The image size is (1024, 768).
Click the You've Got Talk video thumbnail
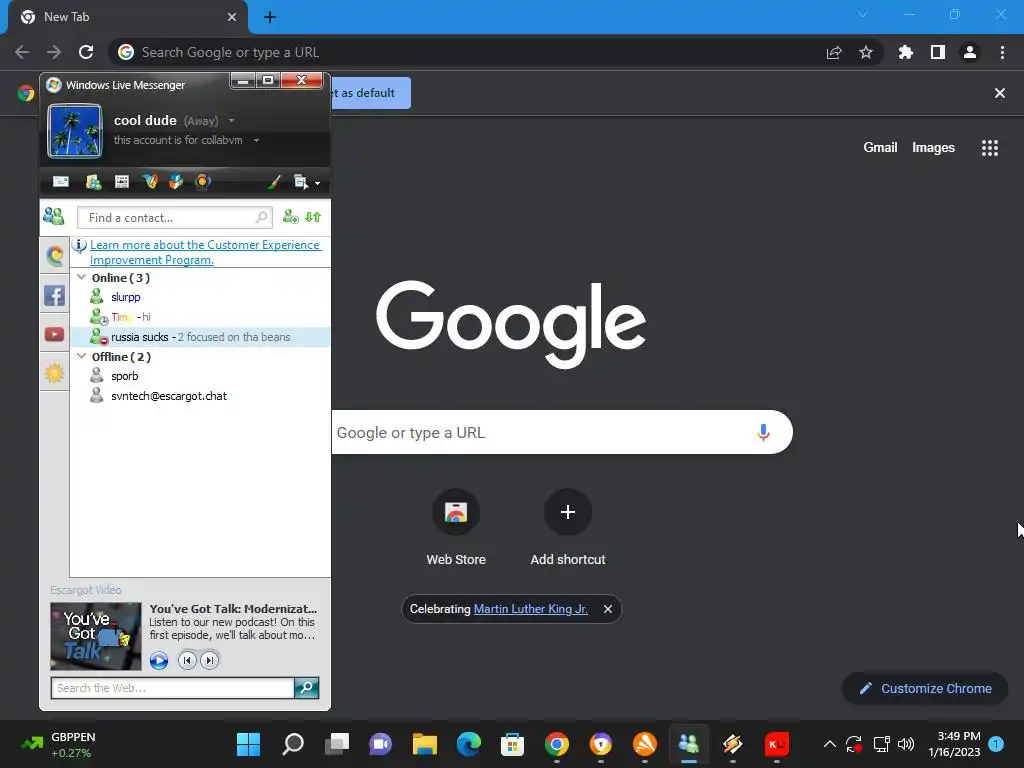point(96,635)
